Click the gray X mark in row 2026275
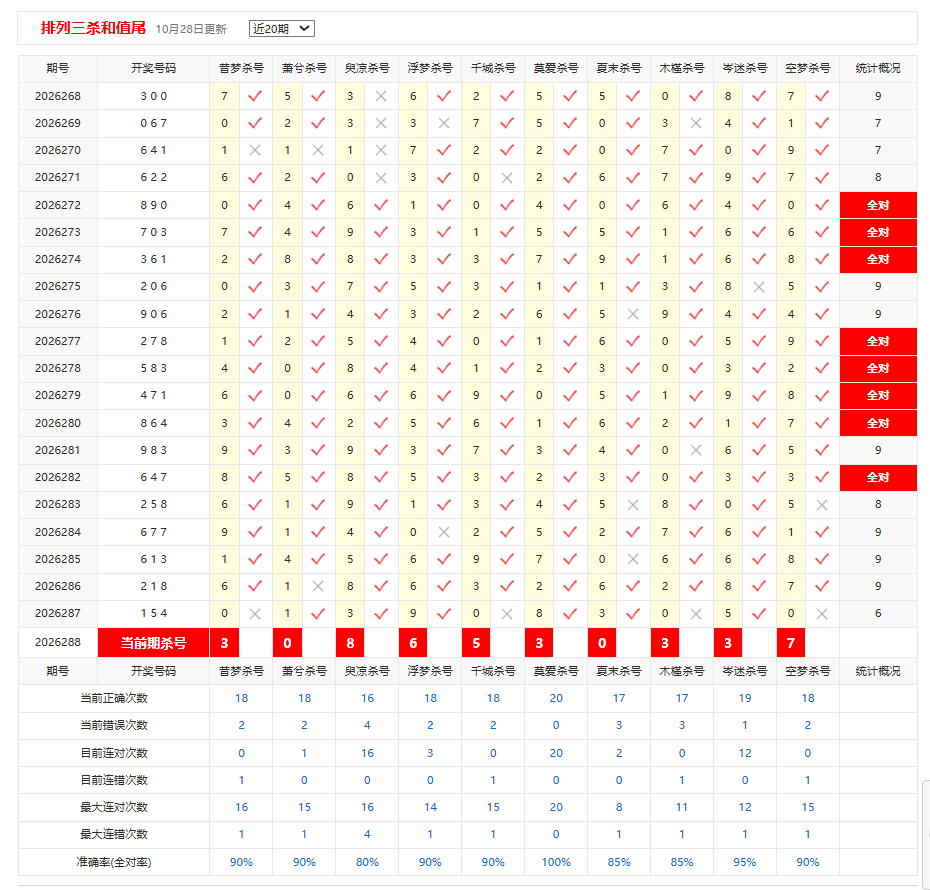Image resolution: width=930 pixels, height=890 pixels. (759, 287)
